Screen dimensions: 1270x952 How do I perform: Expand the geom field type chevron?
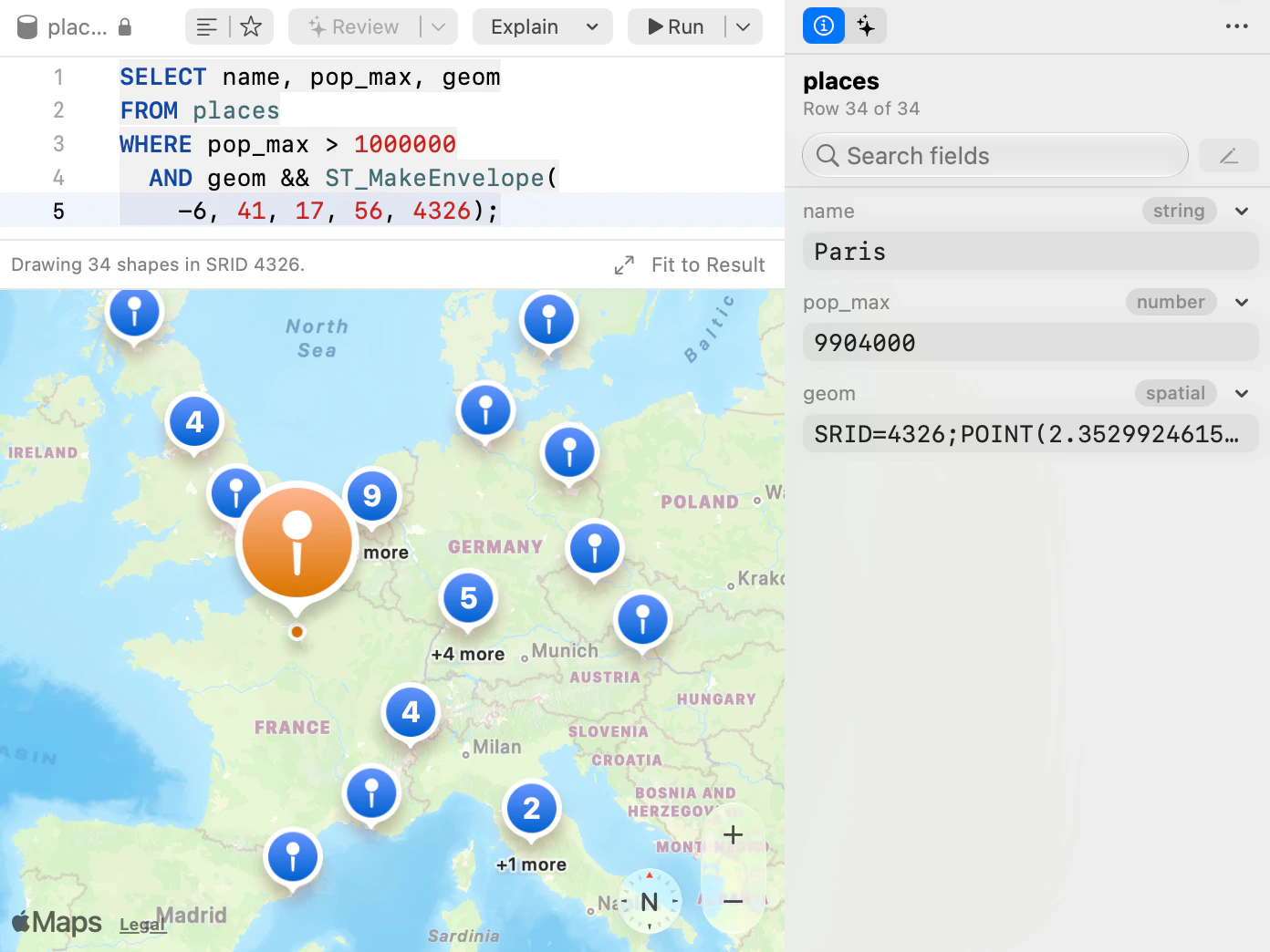point(1242,394)
